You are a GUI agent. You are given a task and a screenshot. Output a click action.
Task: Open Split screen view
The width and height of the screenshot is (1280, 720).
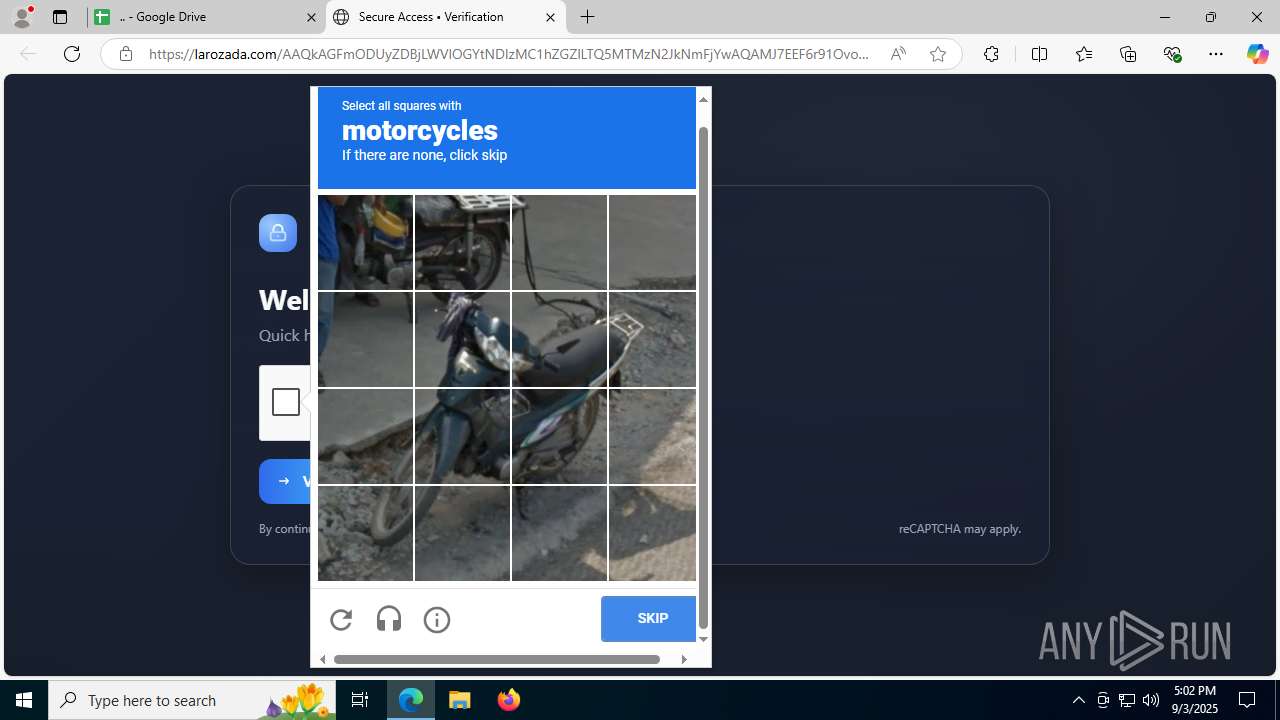tap(1039, 54)
